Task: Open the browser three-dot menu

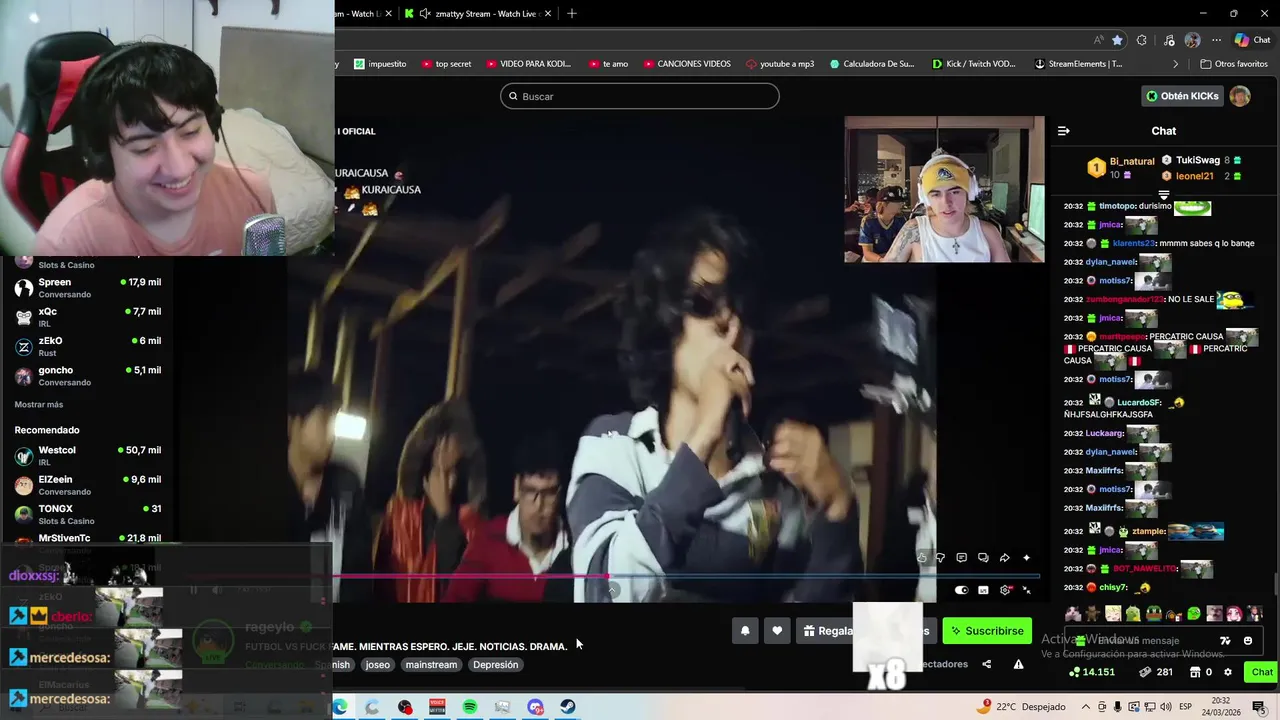Action: [1216, 40]
